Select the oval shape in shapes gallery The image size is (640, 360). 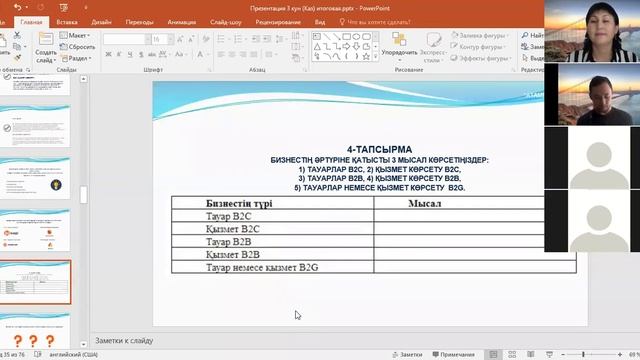tap(356, 37)
